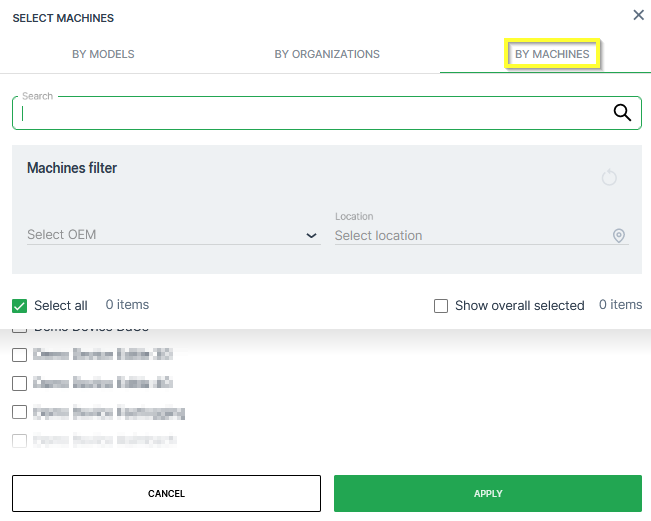Switch to the By Models tab

pyautogui.click(x=103, y=54)
